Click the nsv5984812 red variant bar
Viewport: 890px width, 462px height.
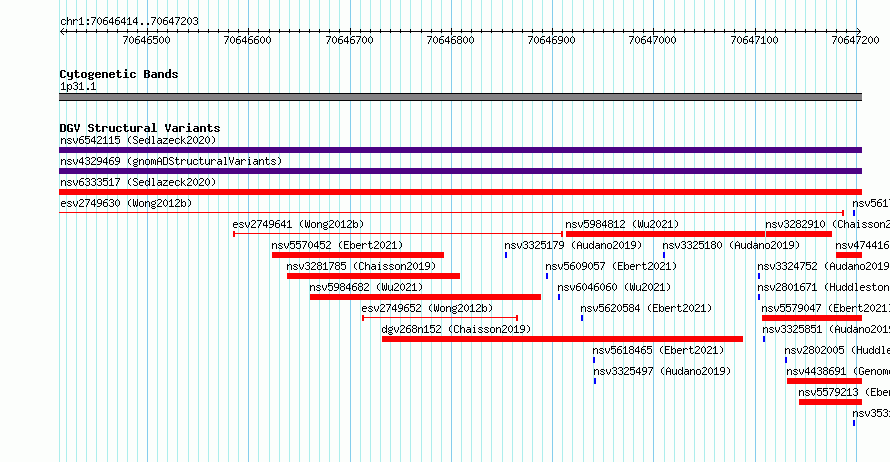click(x=665, y=234)
